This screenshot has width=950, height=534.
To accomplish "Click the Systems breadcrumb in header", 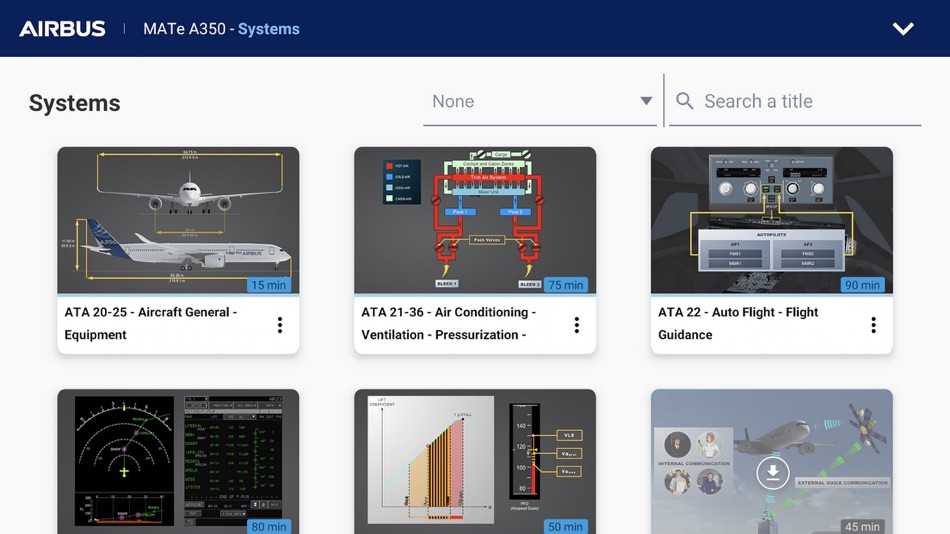I will click(x=268, y=29).
